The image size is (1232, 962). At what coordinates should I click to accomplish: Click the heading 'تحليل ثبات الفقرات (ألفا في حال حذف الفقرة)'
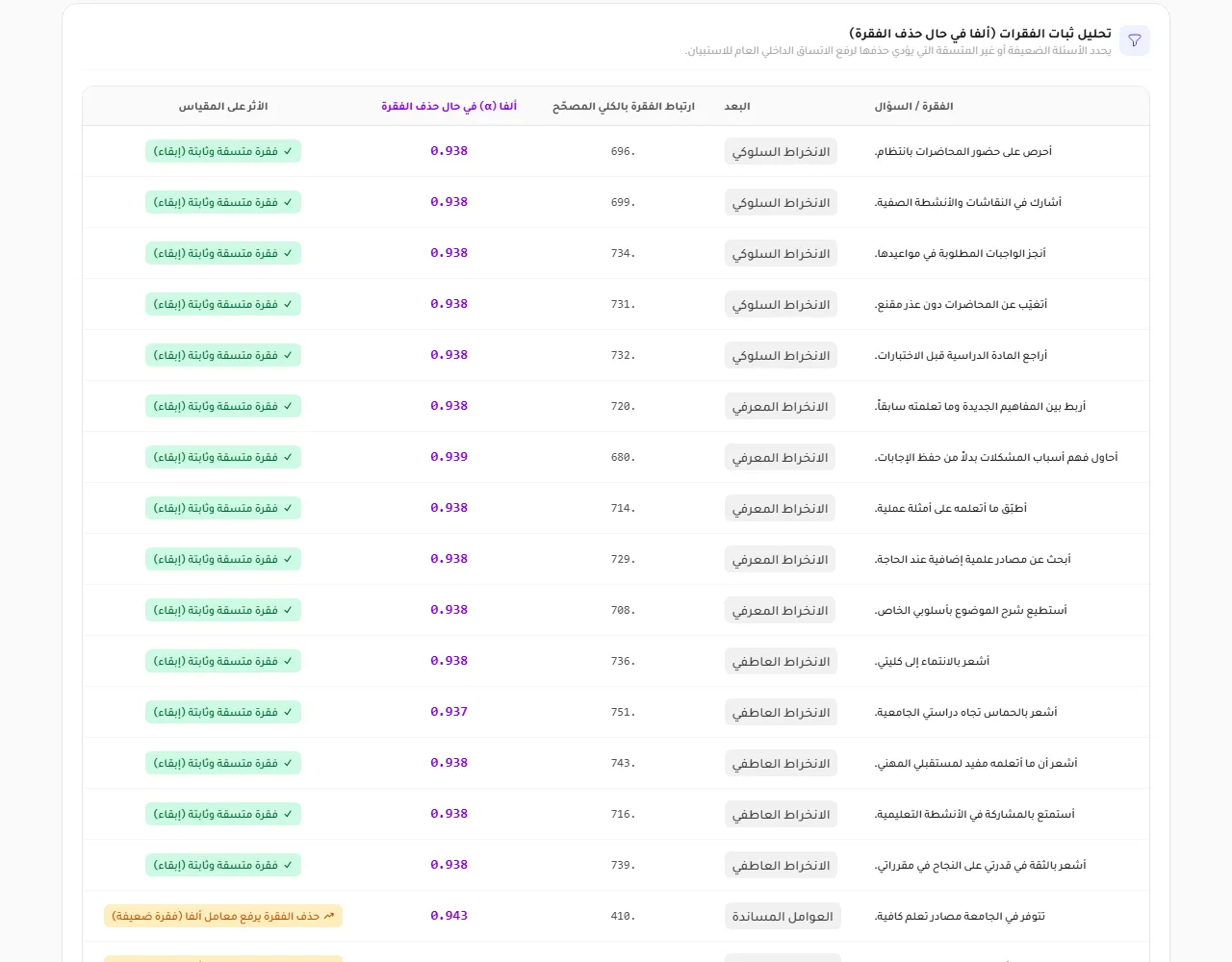pos(980,33)
